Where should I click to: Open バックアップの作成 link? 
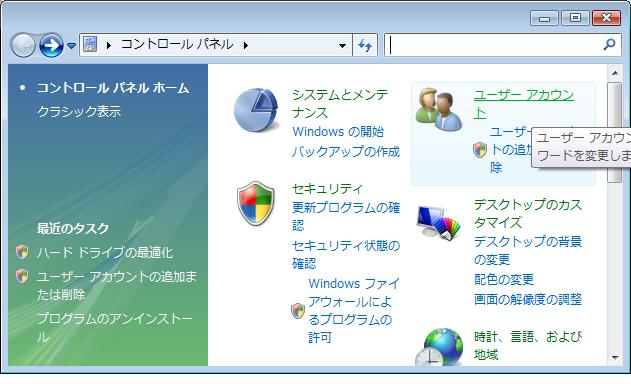click(x=346, y=152)
